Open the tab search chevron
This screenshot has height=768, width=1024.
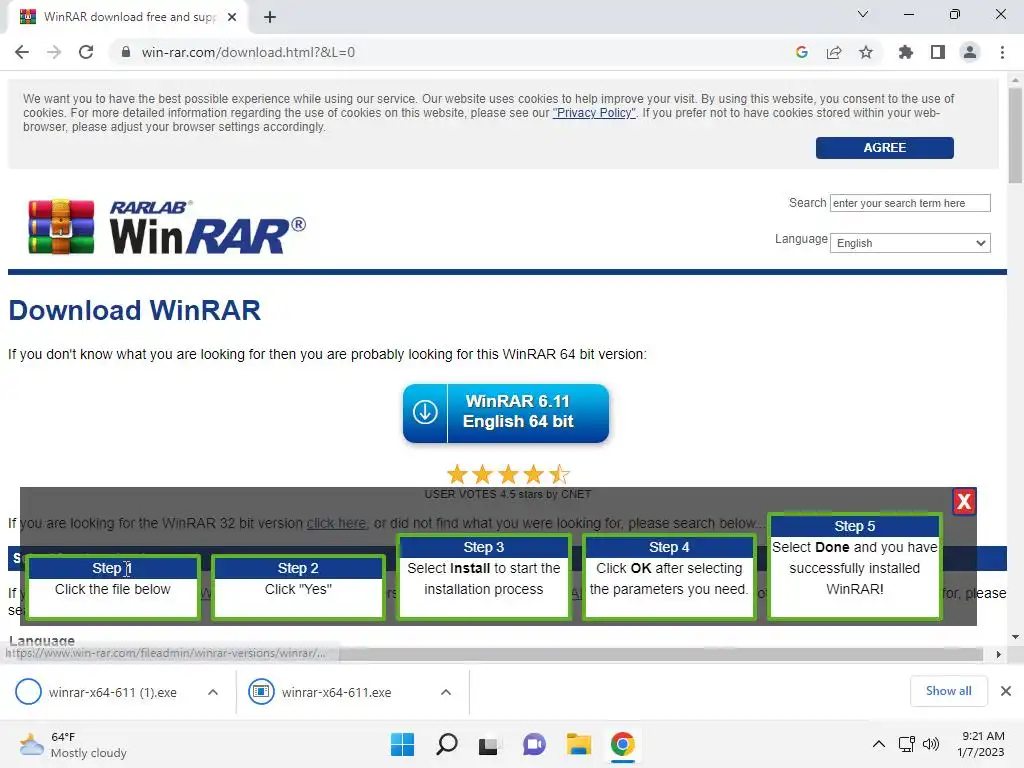tap(863, 14)
